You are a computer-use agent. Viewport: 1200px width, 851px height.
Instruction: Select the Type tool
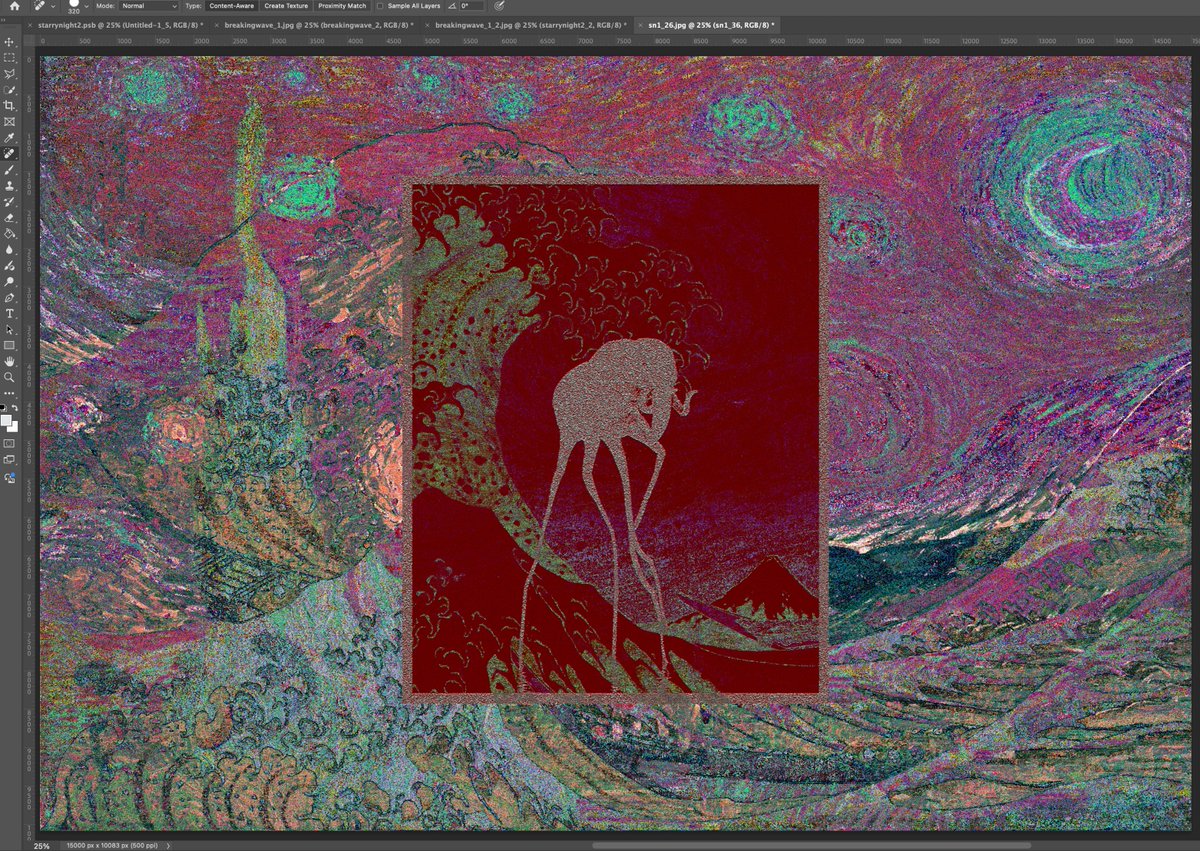[x=10, y=313]
